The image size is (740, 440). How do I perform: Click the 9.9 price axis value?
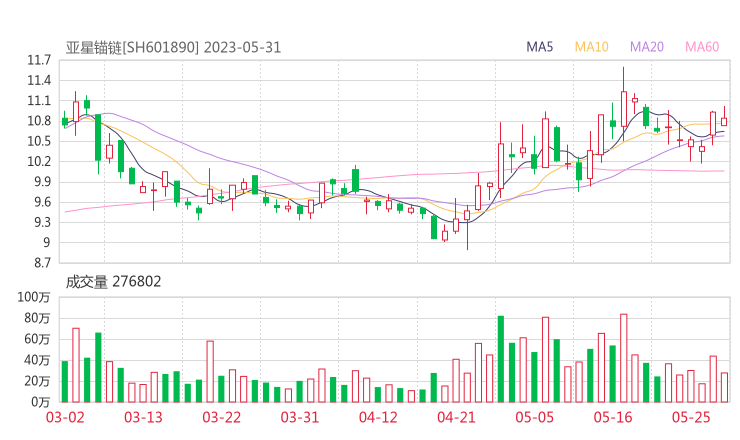point(41,182)
